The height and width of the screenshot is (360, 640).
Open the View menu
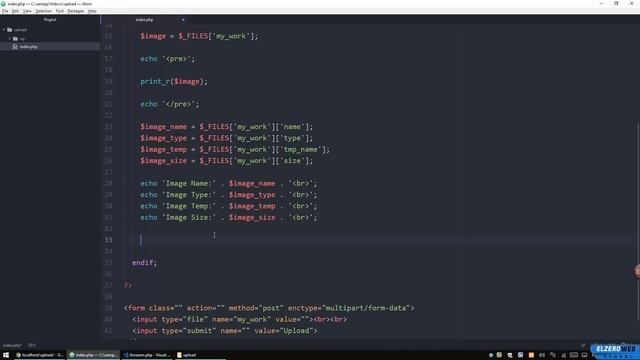coord(27,11)
